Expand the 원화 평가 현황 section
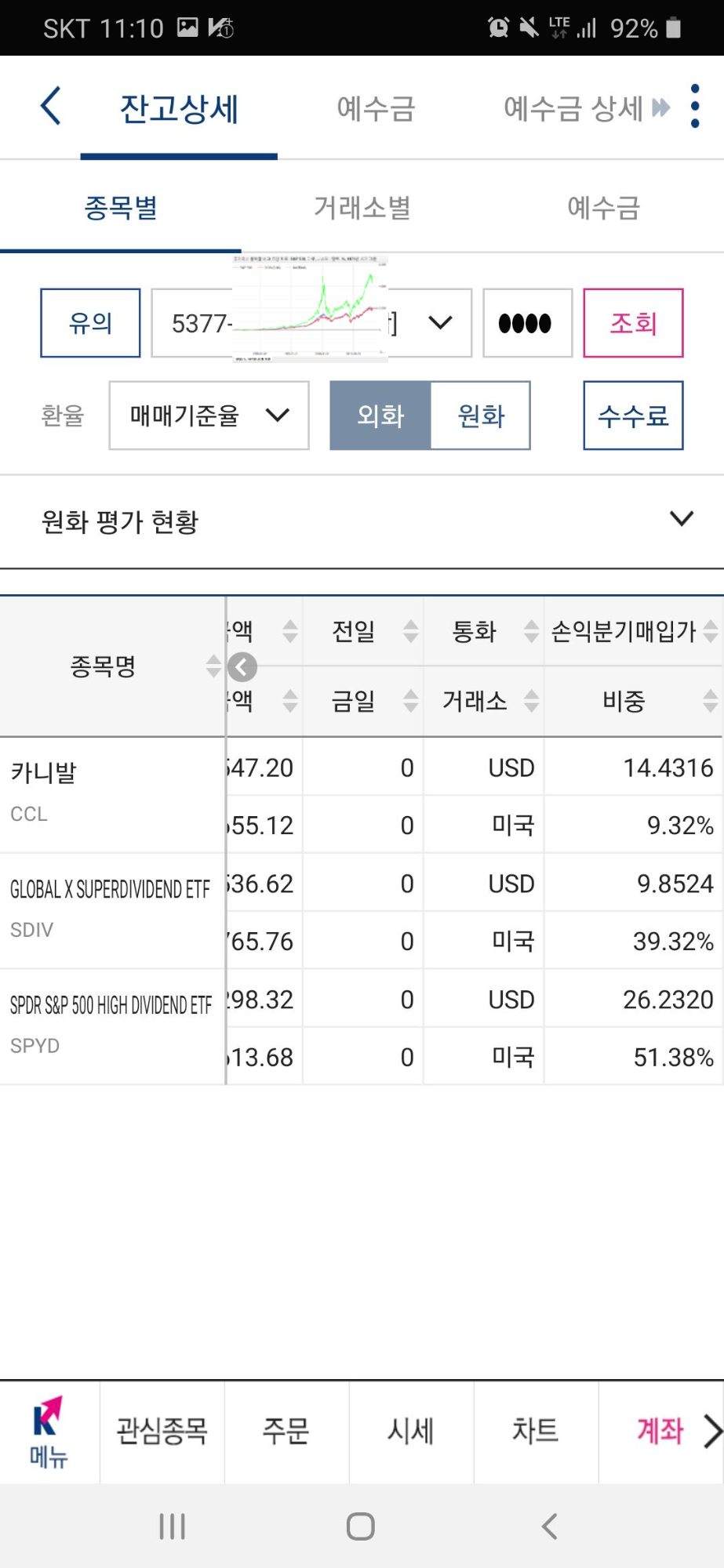The image size is (724, 1568). tap(362, 521)
